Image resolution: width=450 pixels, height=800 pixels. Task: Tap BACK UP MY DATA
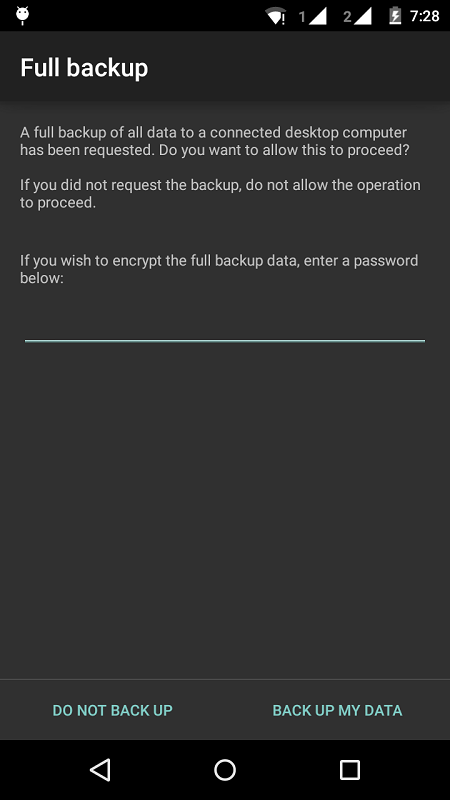337,710
